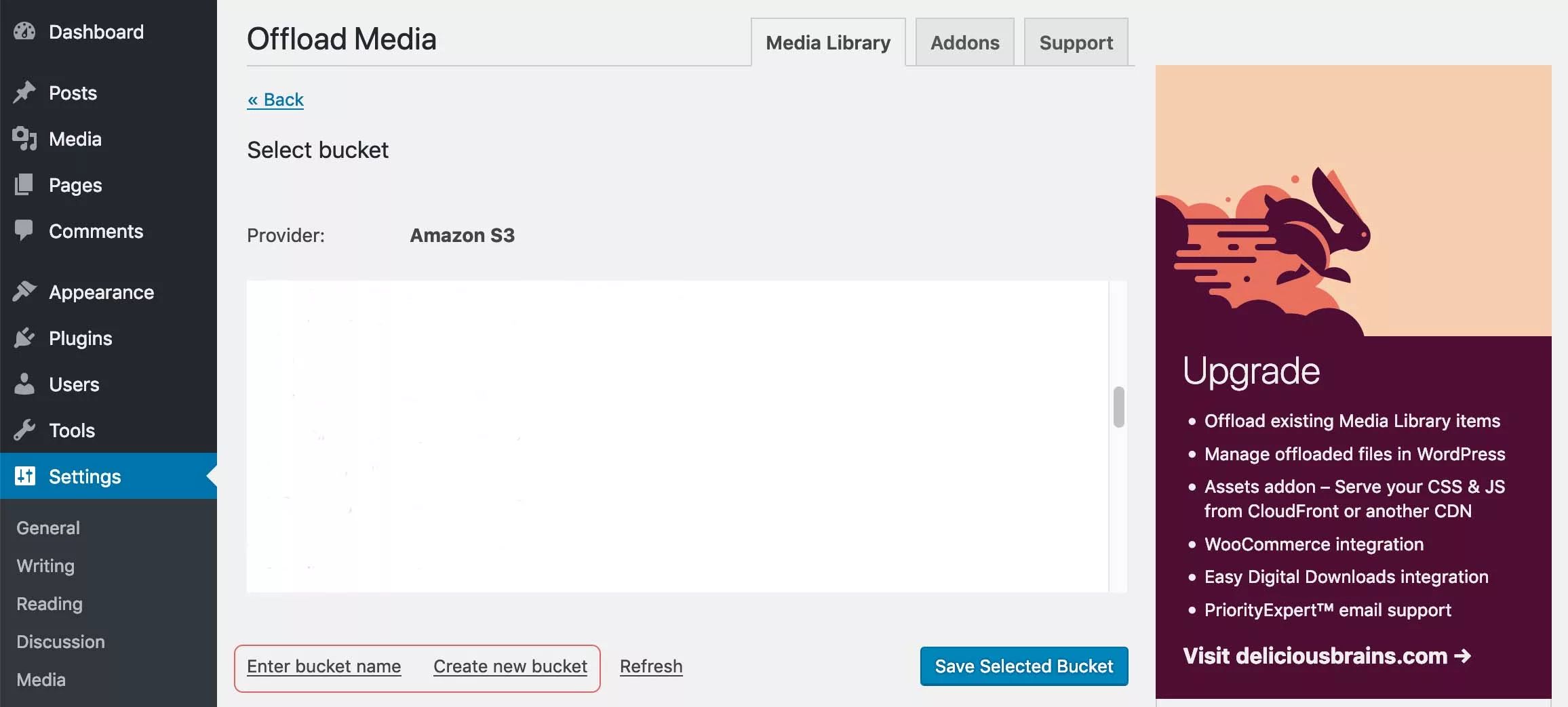
Task: Refresh the bucket list
Action: pyautogui.click(x=651, y=666)
